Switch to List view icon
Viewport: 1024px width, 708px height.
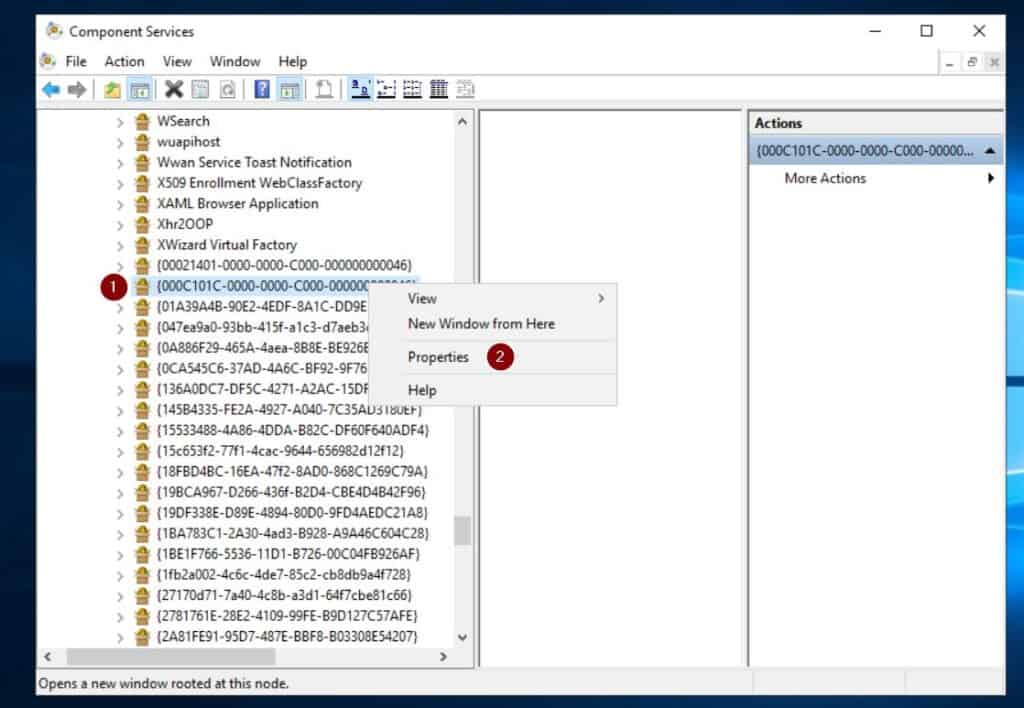tap(412, 89)
